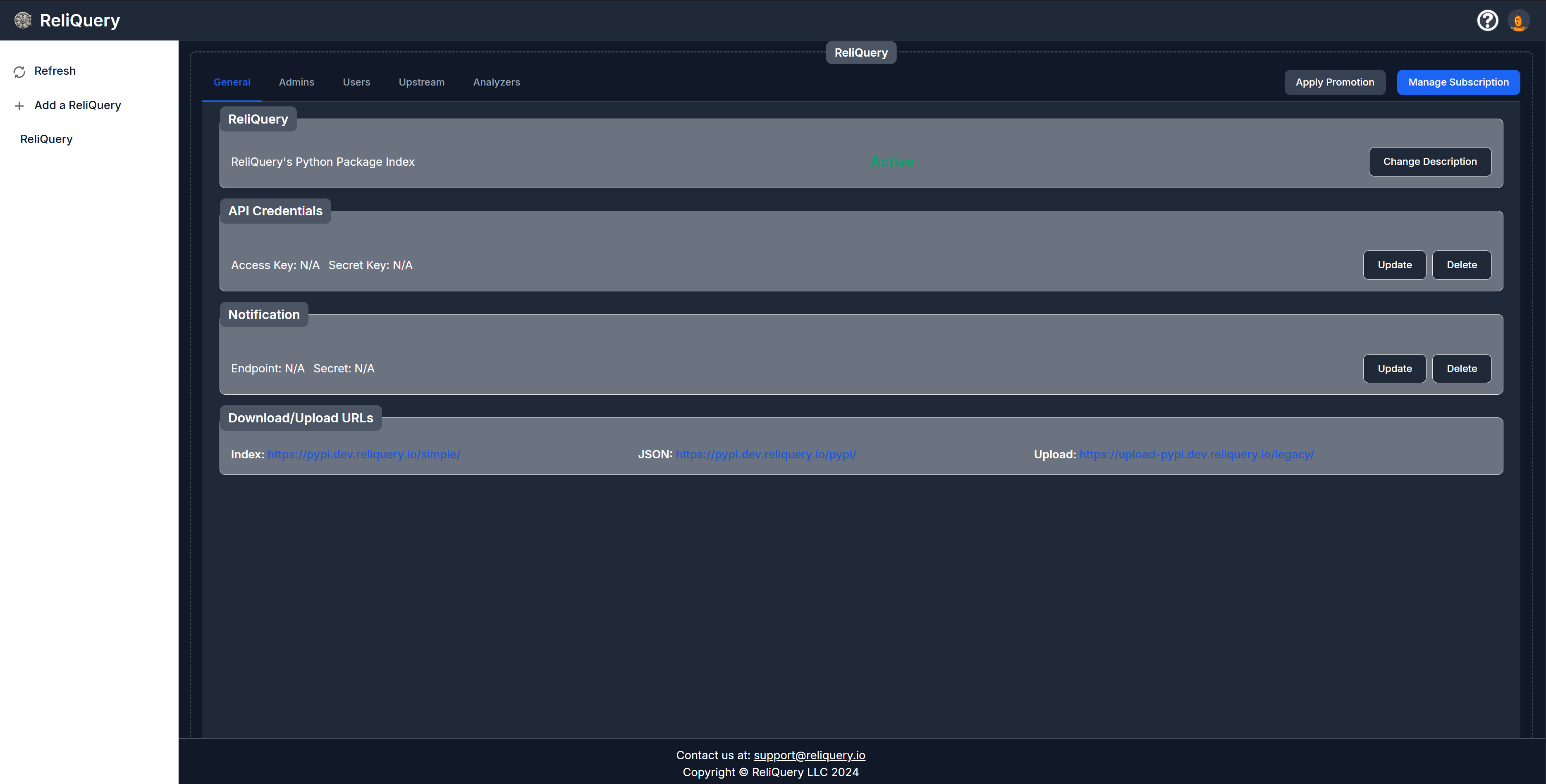
Task: Open the Admins tab
Action: [x=296, y=82]
